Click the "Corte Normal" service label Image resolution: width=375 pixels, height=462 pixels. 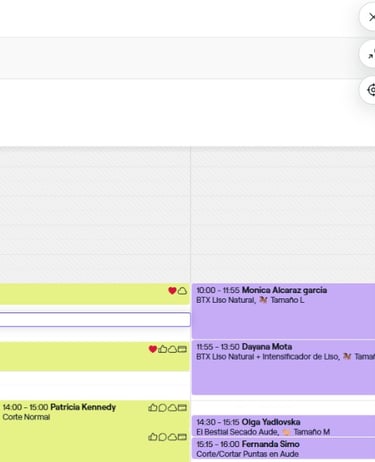click(26, 417)
